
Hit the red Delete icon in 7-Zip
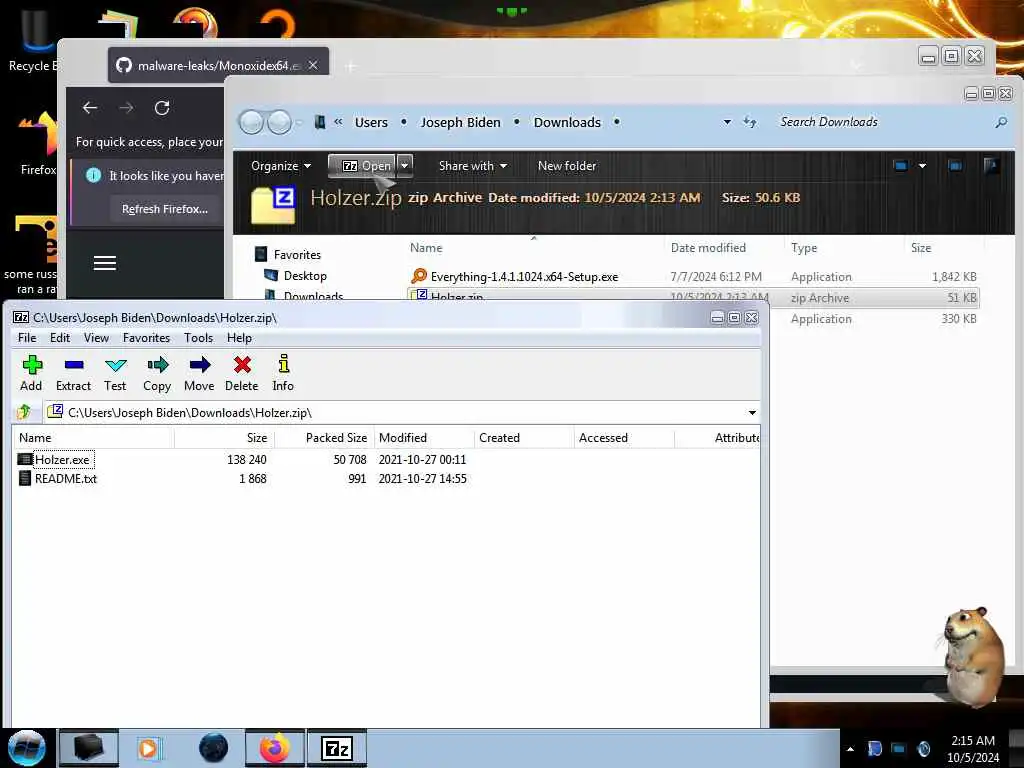pos(242,374)
